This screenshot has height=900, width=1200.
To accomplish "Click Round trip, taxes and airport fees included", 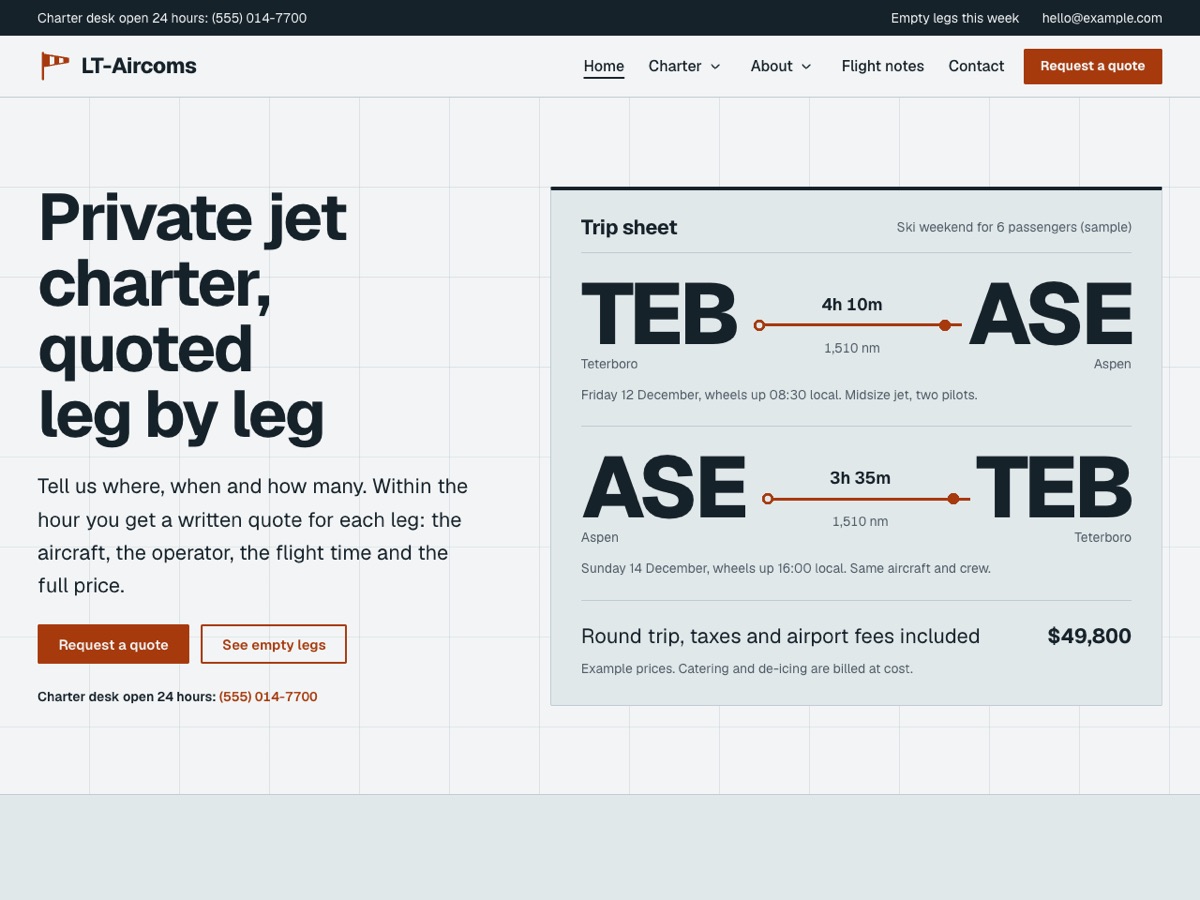I will tap(780, 636).
